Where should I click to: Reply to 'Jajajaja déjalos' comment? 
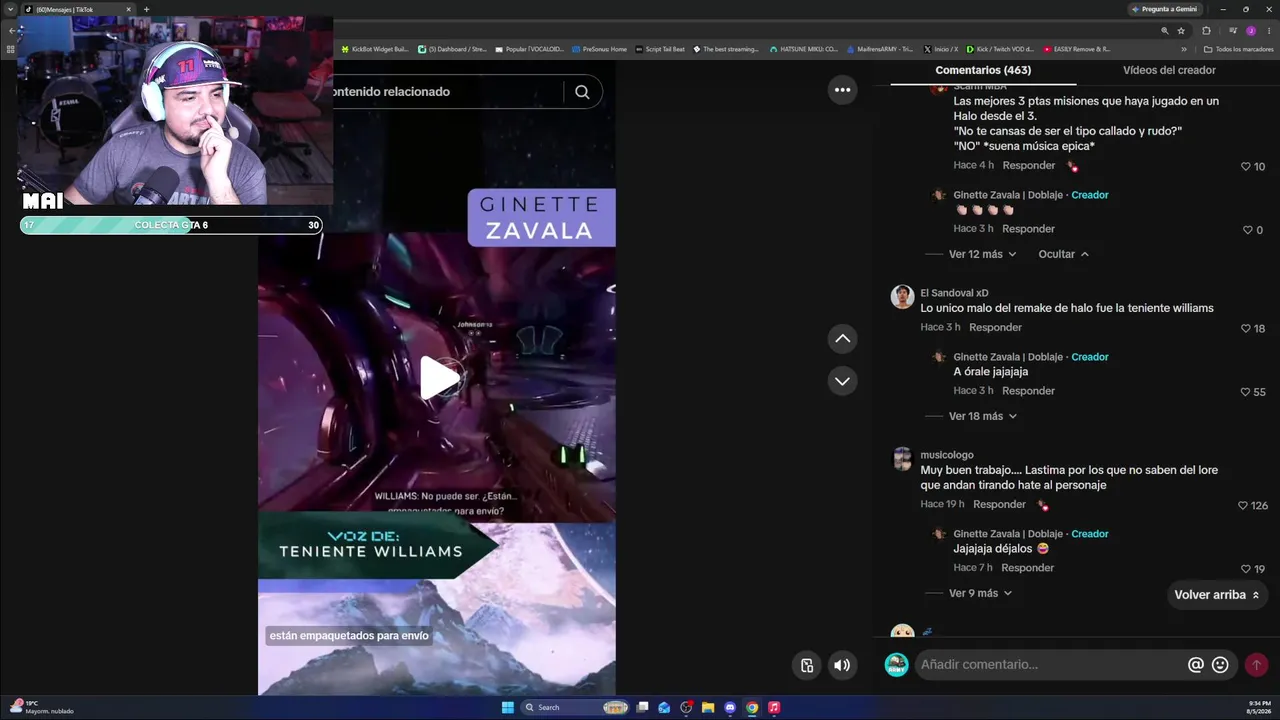(1027, 568)
